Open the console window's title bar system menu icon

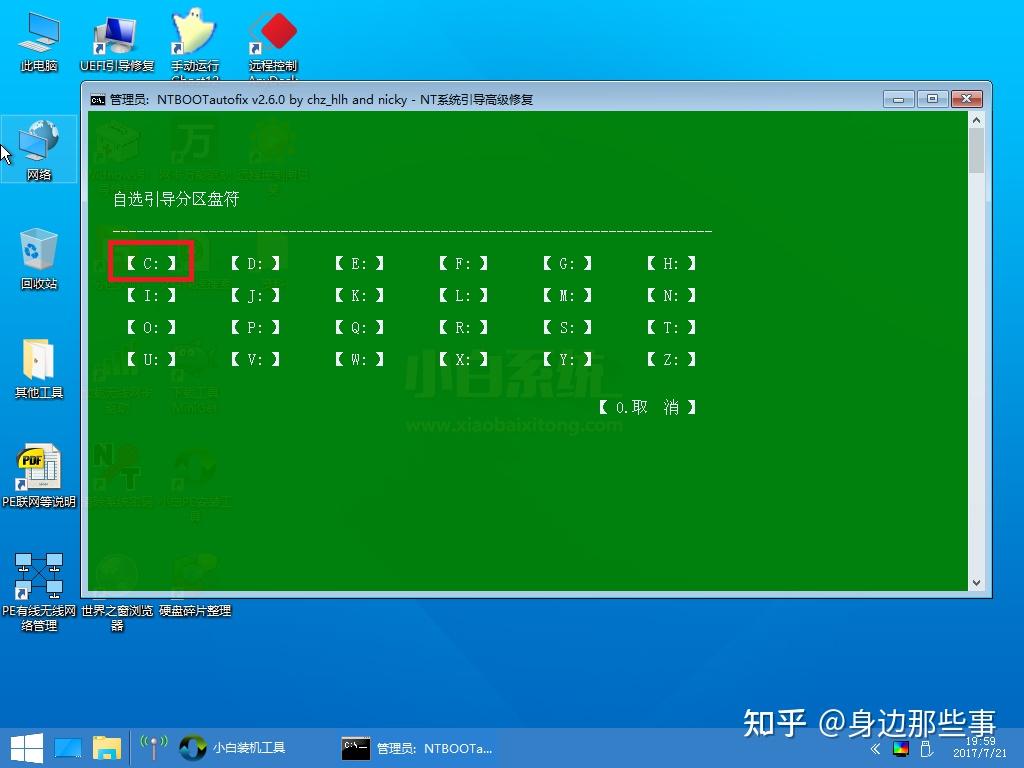97,99
